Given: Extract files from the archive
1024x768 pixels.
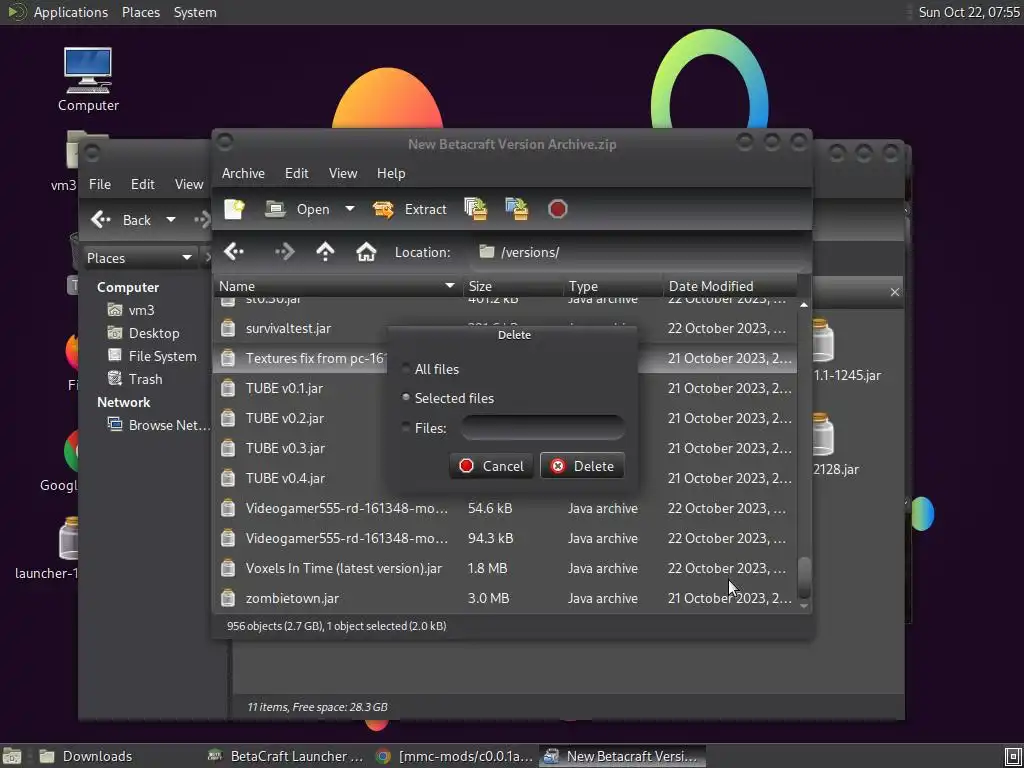Looking at the screenshot, I should coord(409,209).
